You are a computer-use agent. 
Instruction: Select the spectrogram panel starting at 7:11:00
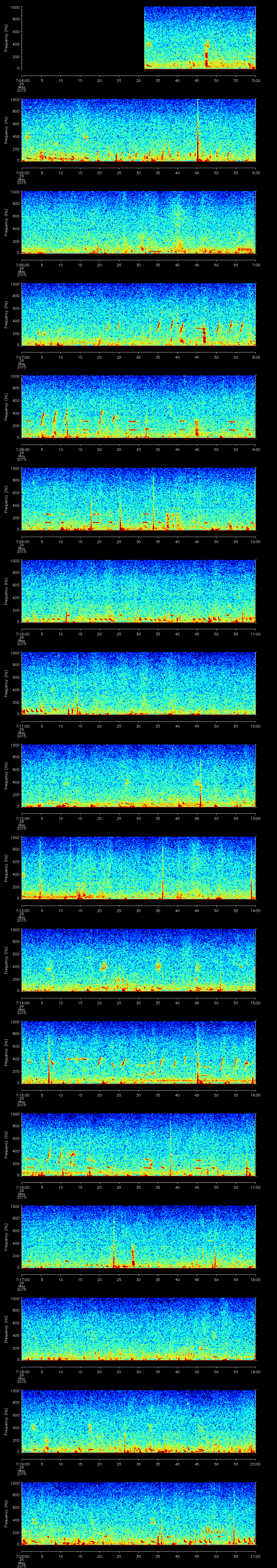pyautogui.click(x=139, y=683)
